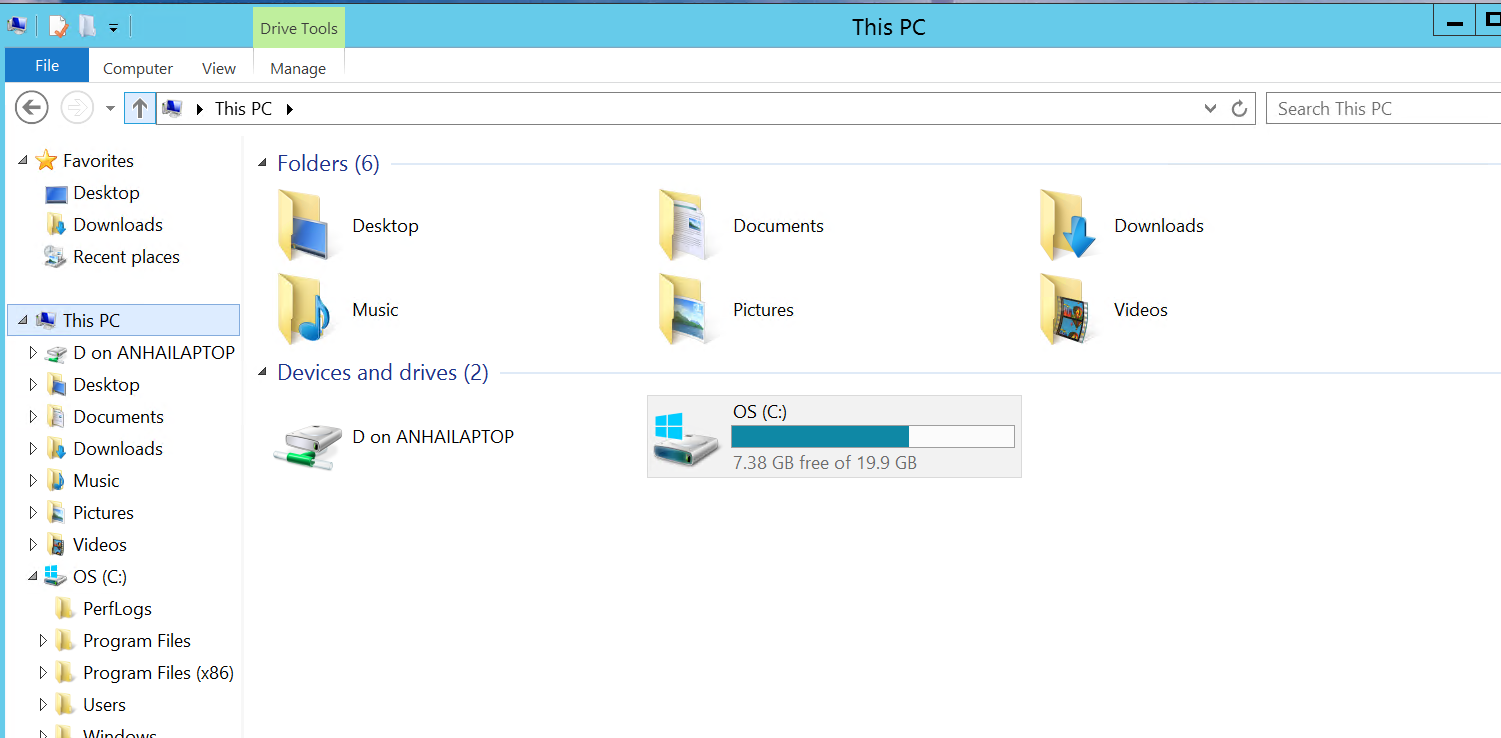Switch to the Computer ribbon tab
The width and height of the screenshot is (1501, 738).
coord(138,68)
